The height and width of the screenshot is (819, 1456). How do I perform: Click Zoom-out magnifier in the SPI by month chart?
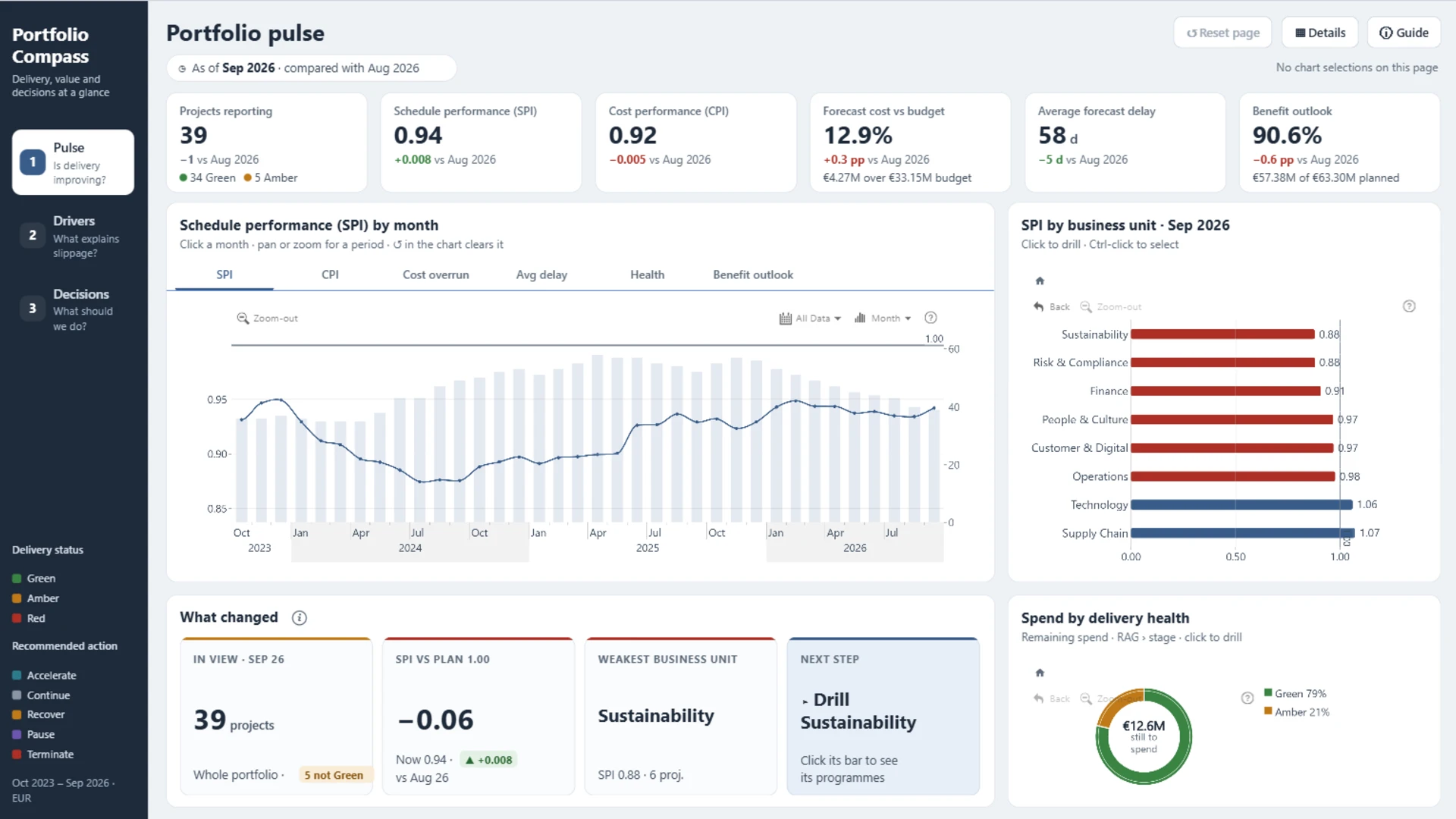[x=243, y=318]
